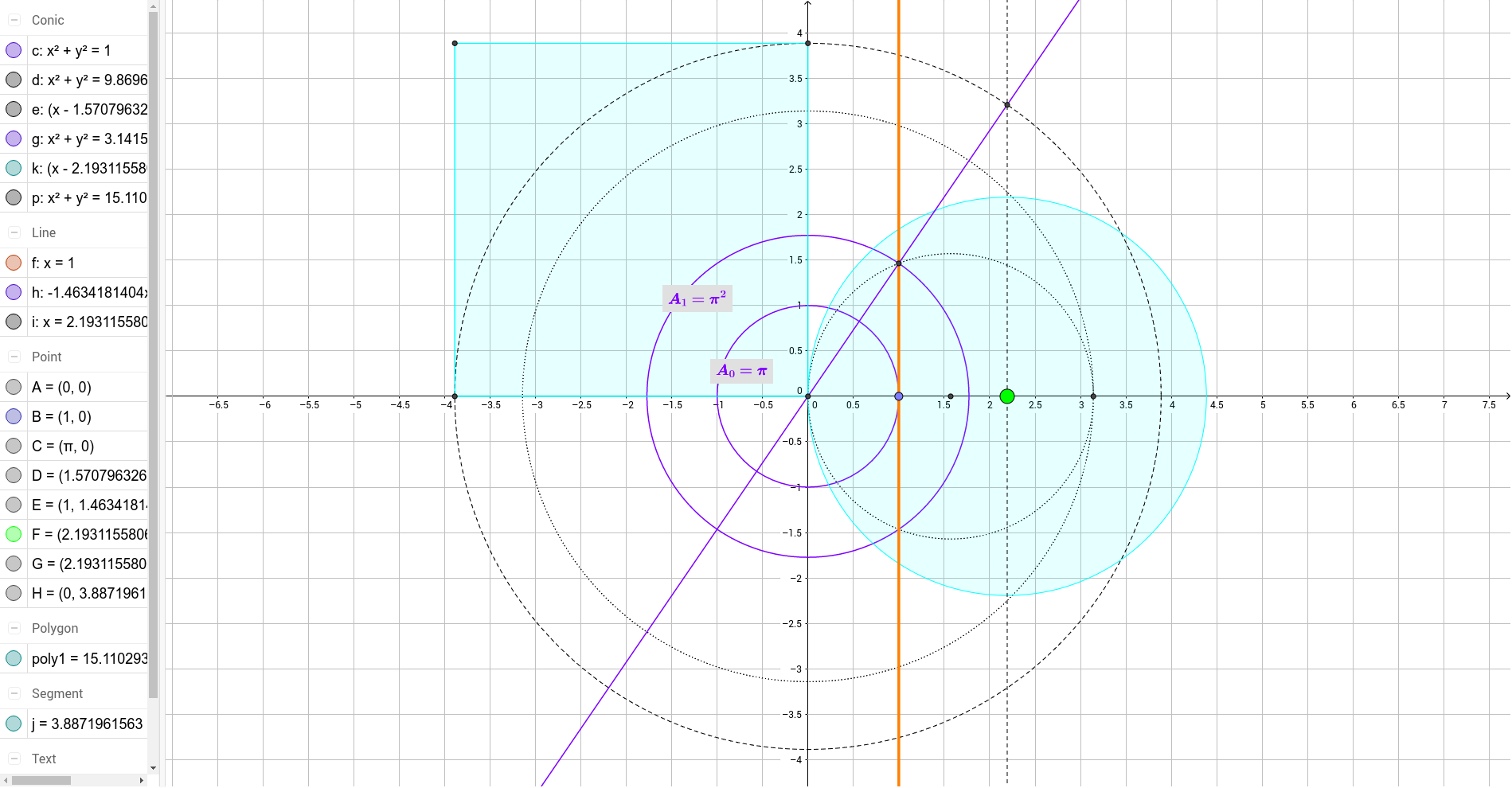The height and width of the screenshot is (788, 1512).
Task: Toggle visibility circle of poly1
Action: pos(14,658)
